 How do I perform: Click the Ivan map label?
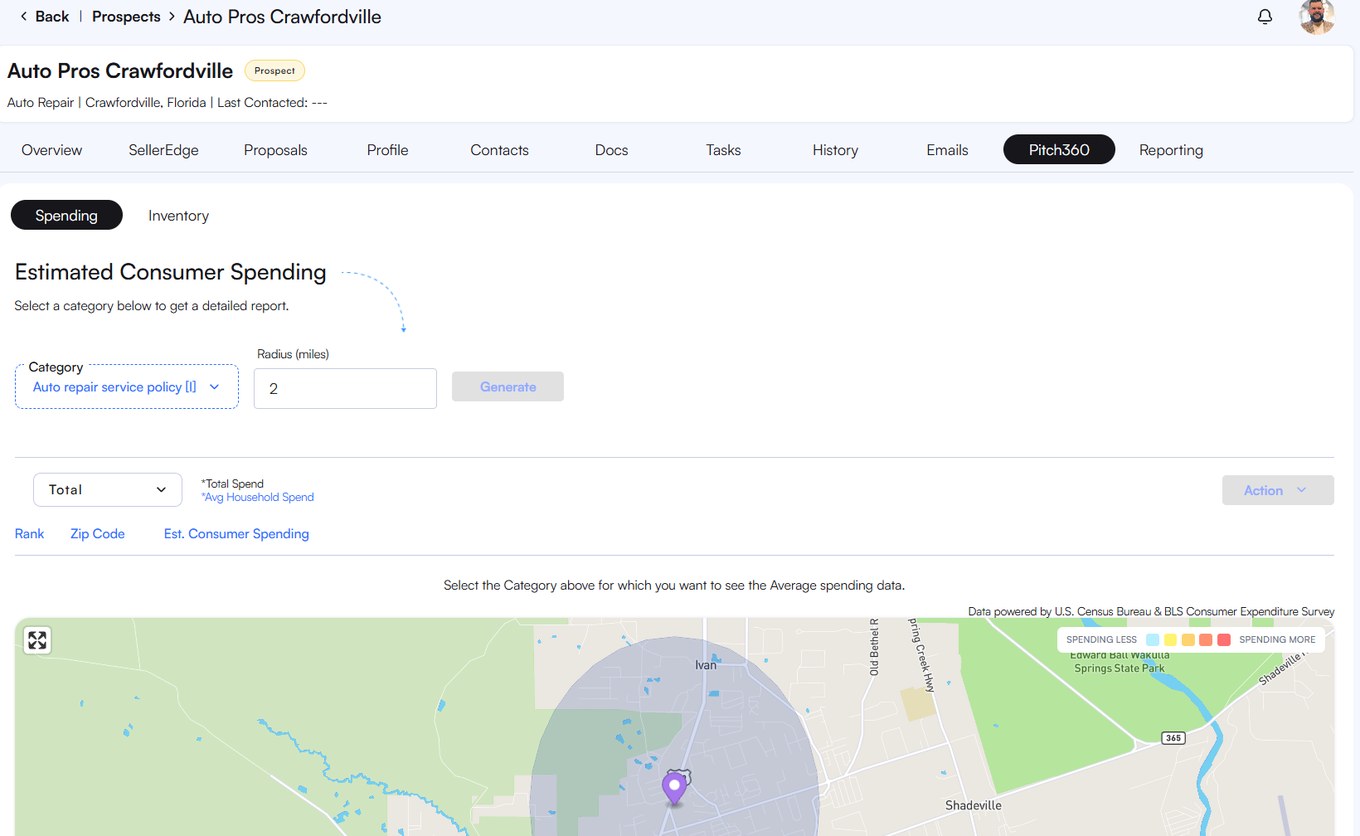pyautogui.click(x=706, y=665)
